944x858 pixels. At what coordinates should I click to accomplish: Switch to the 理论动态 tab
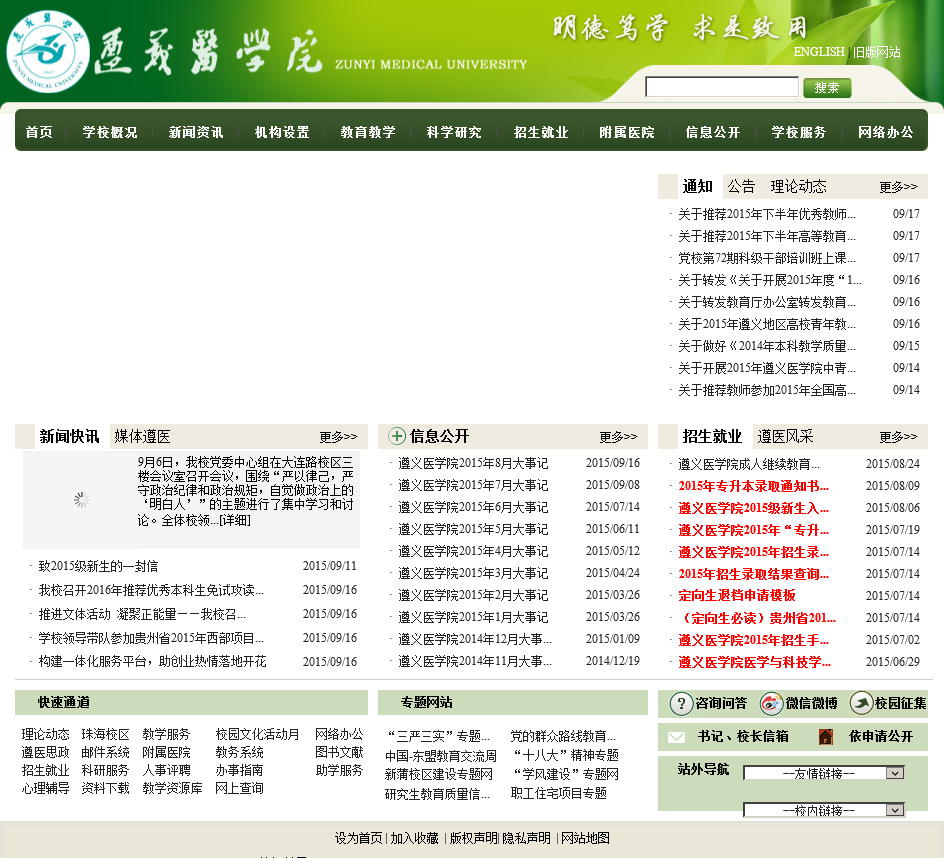pyautogui.click(x=798, y=186)
